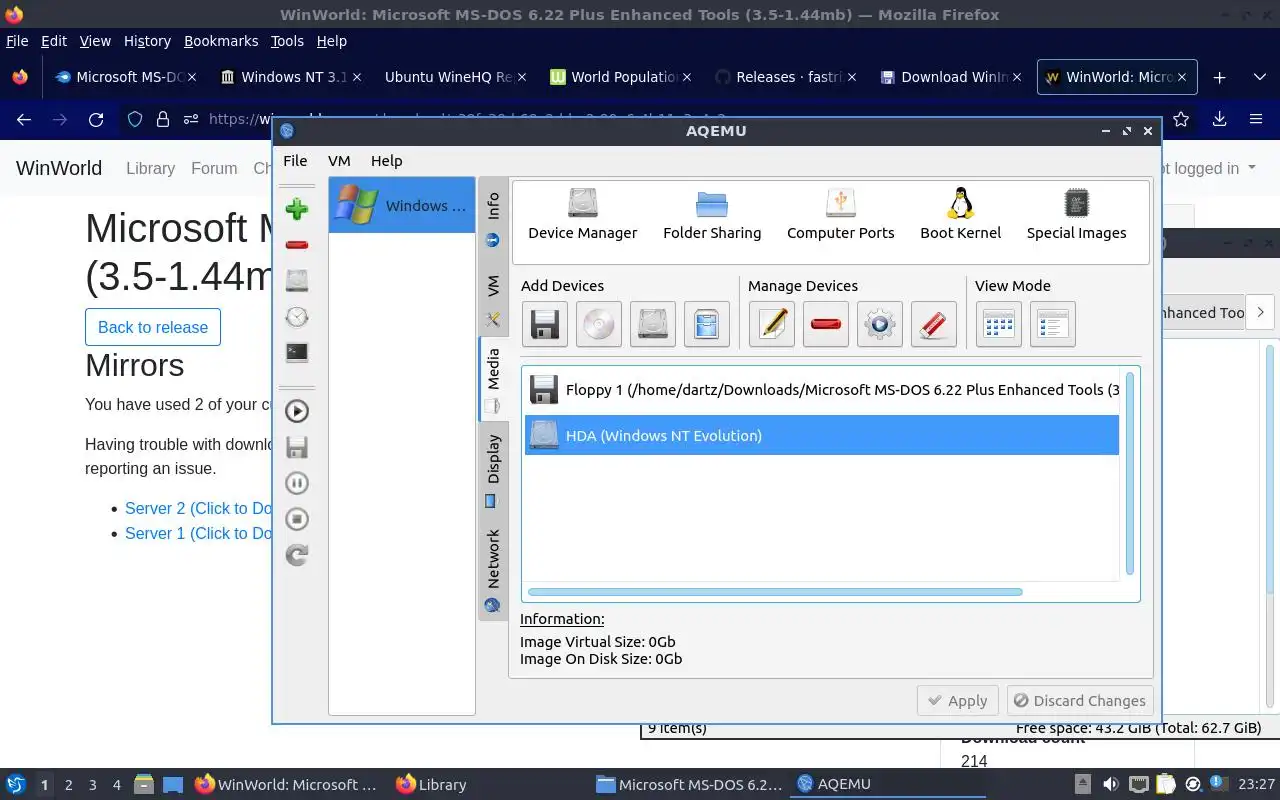Click the Apply button
The height and width of the screenshot is (800, 1280).
pos(957,701)
